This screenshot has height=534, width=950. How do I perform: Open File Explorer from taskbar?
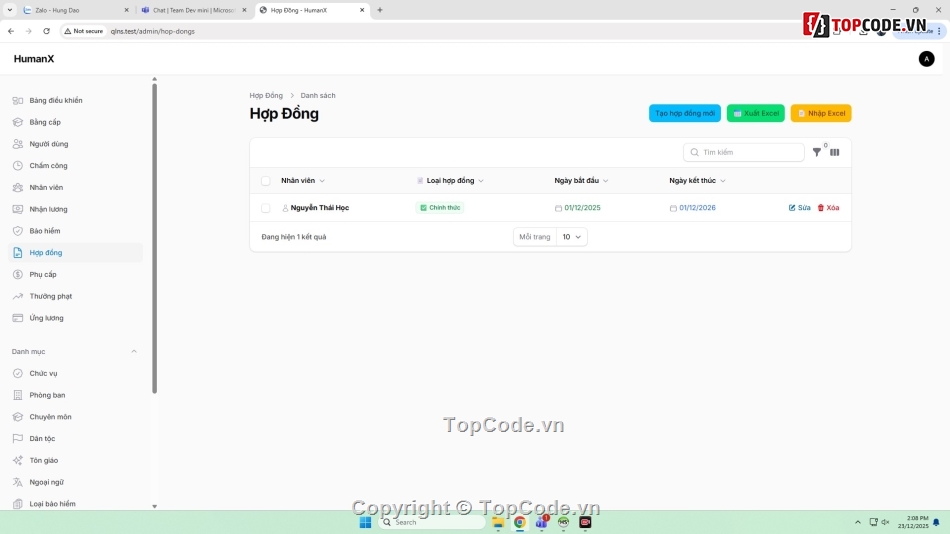coord(498,522)
